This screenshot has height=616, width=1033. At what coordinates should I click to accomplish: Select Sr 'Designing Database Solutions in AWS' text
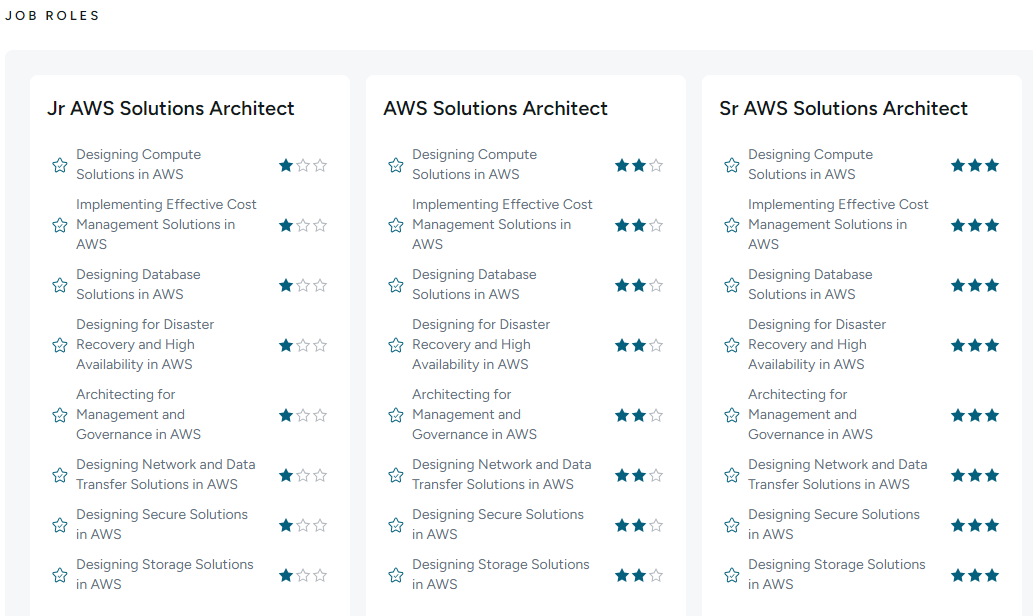click(810, 284)
